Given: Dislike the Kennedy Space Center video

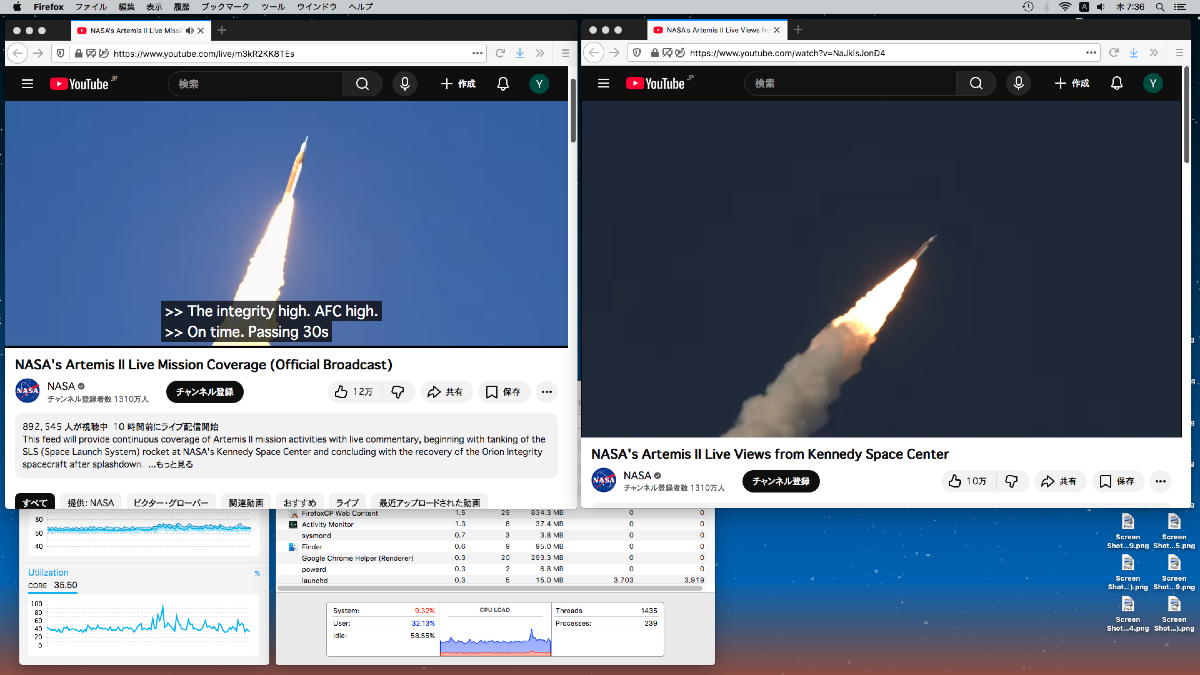Looking at the screenshot, I should [1011, 481].
